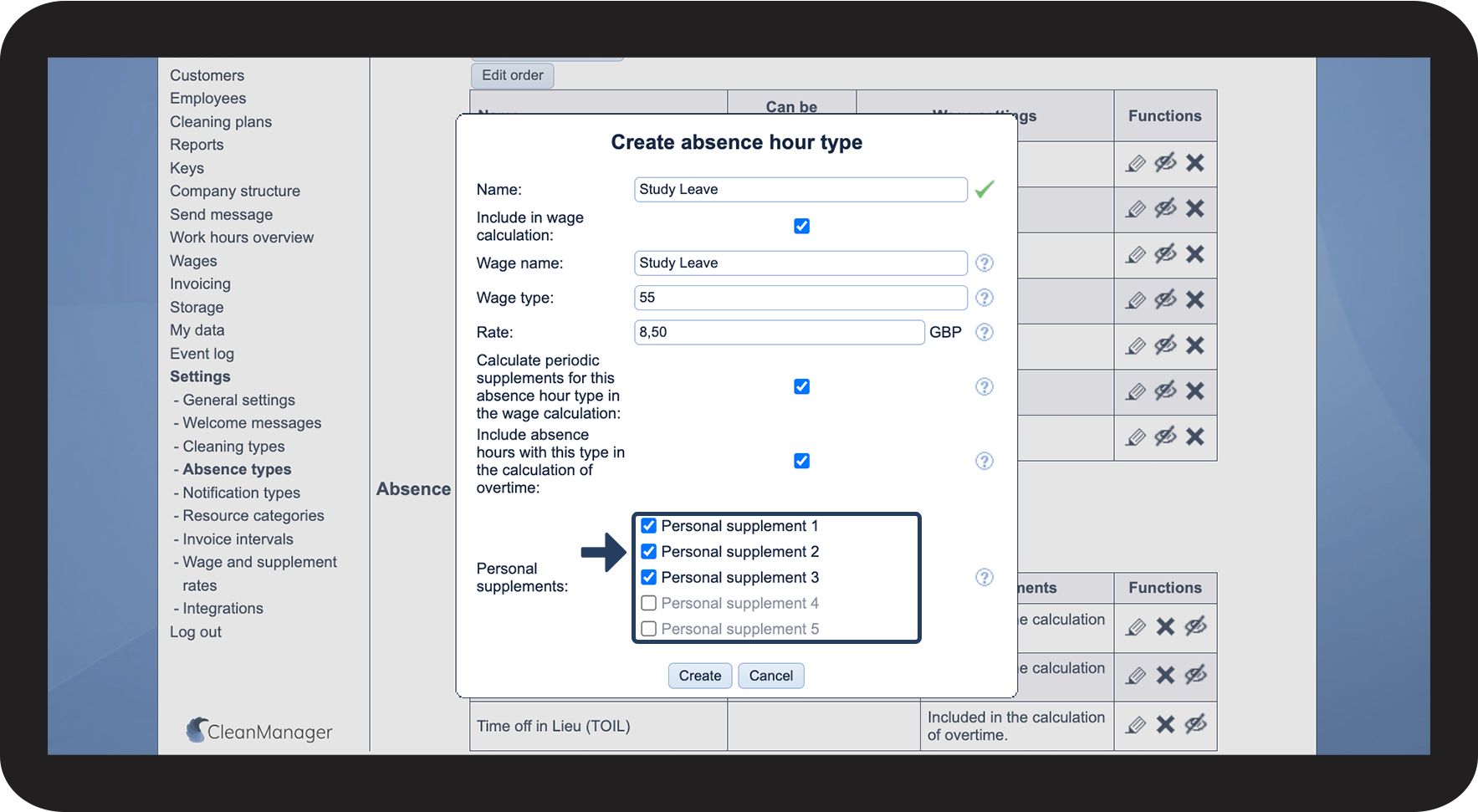Delete the Time off in Lieu row
The image size is (1478, 812).
pyautogui.click(x=1165, y=725)
